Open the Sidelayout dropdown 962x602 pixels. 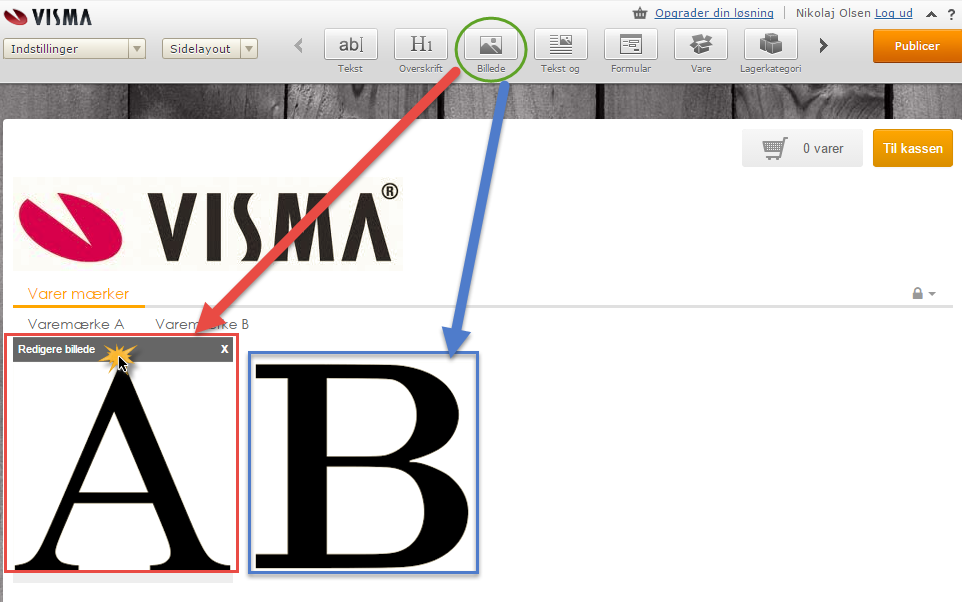210,48
